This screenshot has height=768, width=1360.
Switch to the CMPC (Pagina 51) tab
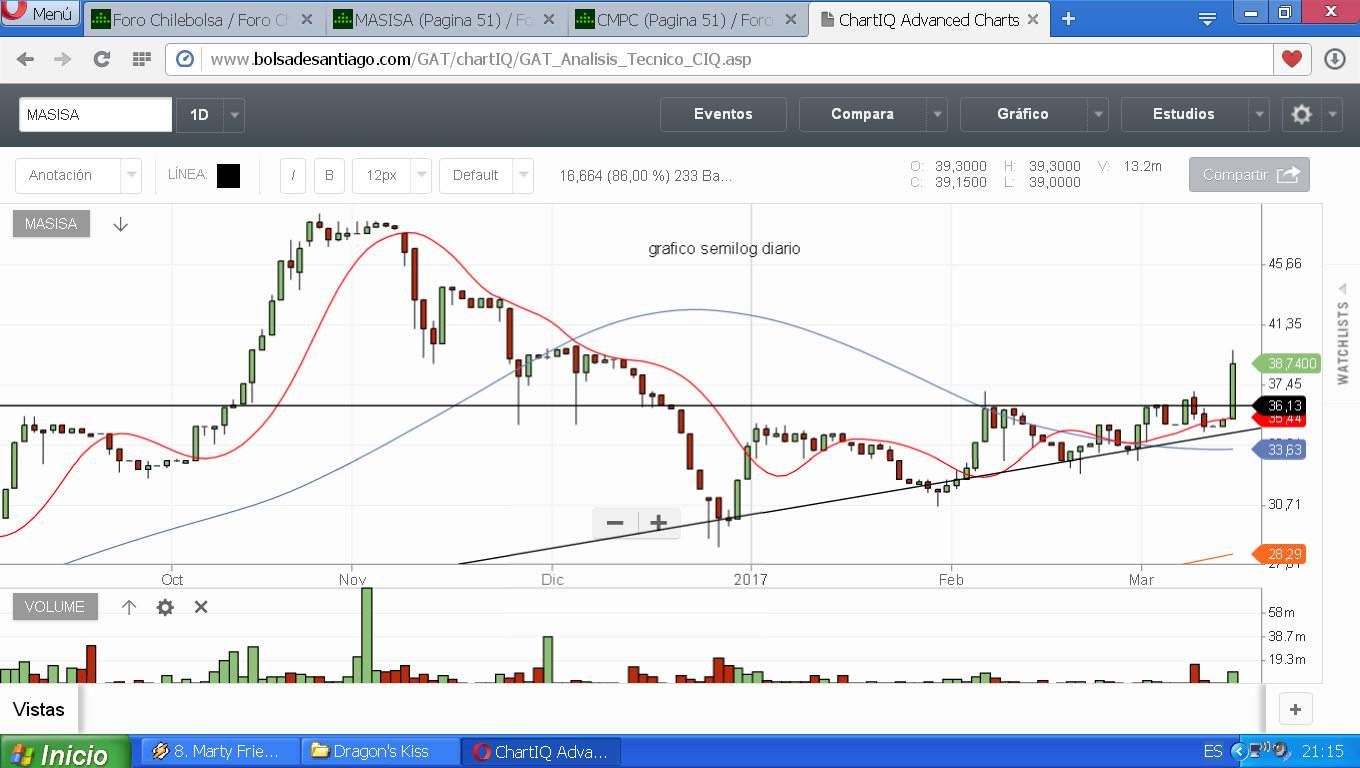coord(689,19)
